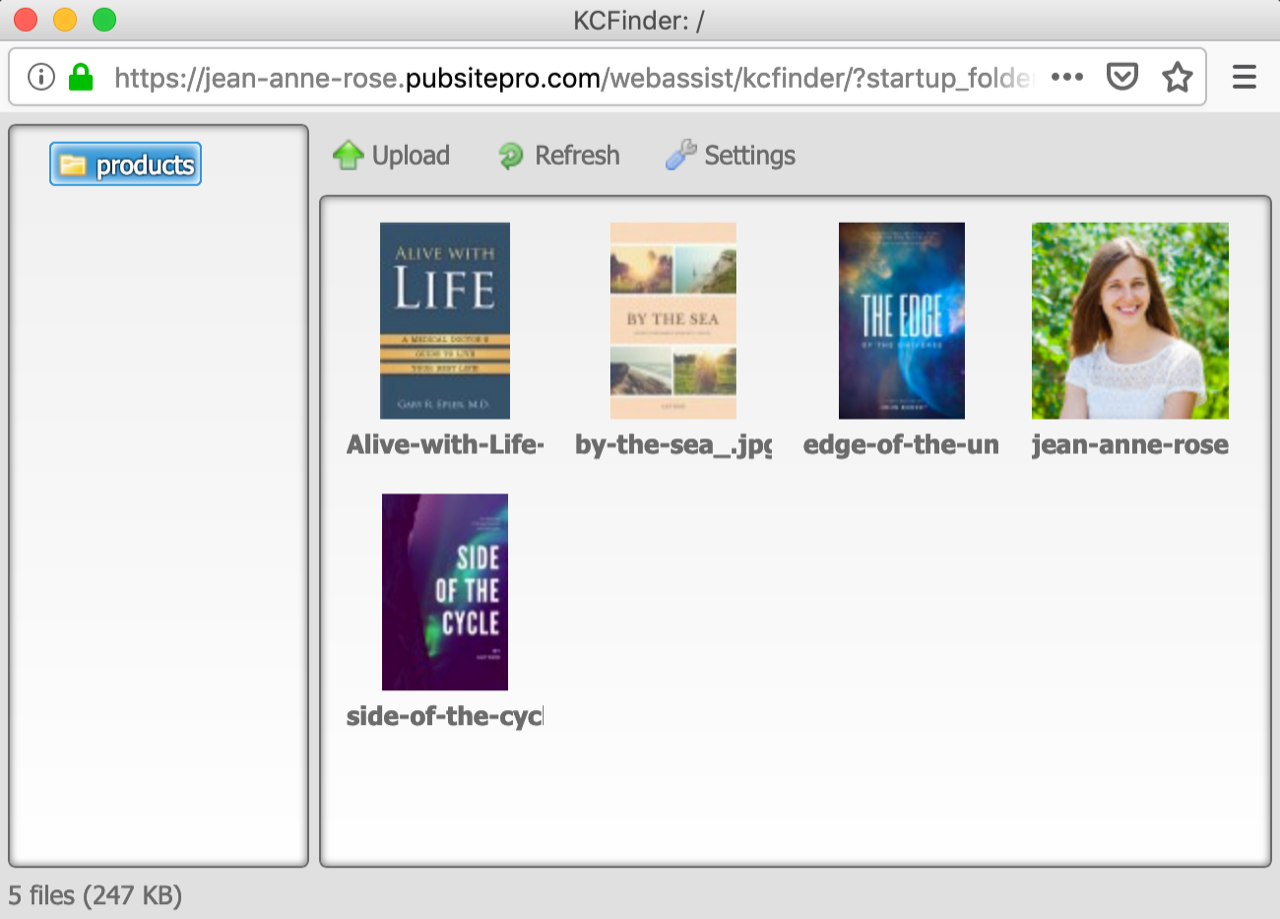Click the Upload label in the toolbar
Screen dimensions: 1280x919
(411, 156)
